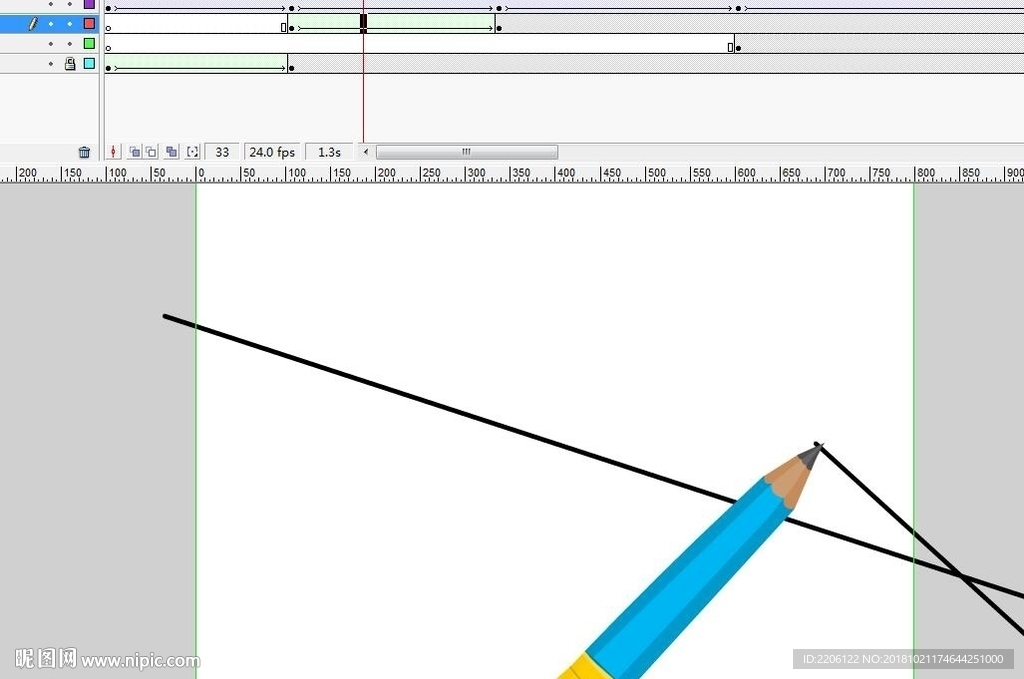Click the pencil icon on the red layer

click(x=33, y=24)
